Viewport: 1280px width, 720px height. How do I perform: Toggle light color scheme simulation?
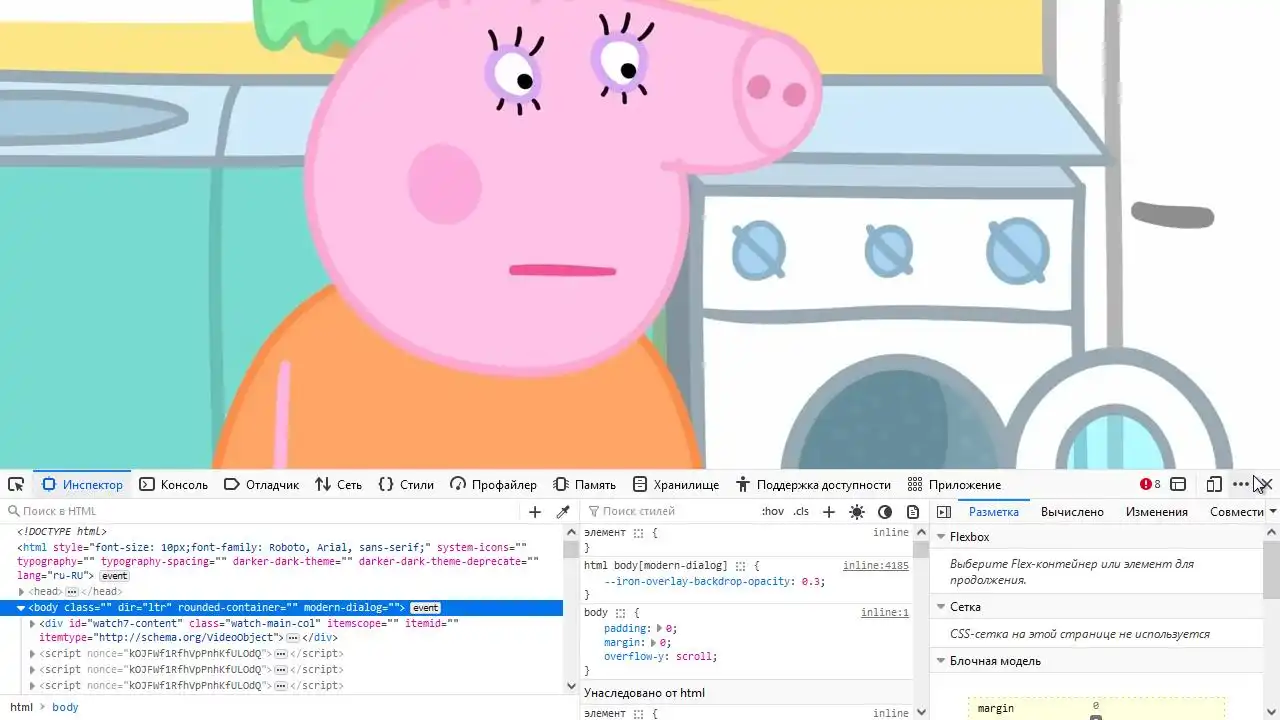click(x=856, y=512)
